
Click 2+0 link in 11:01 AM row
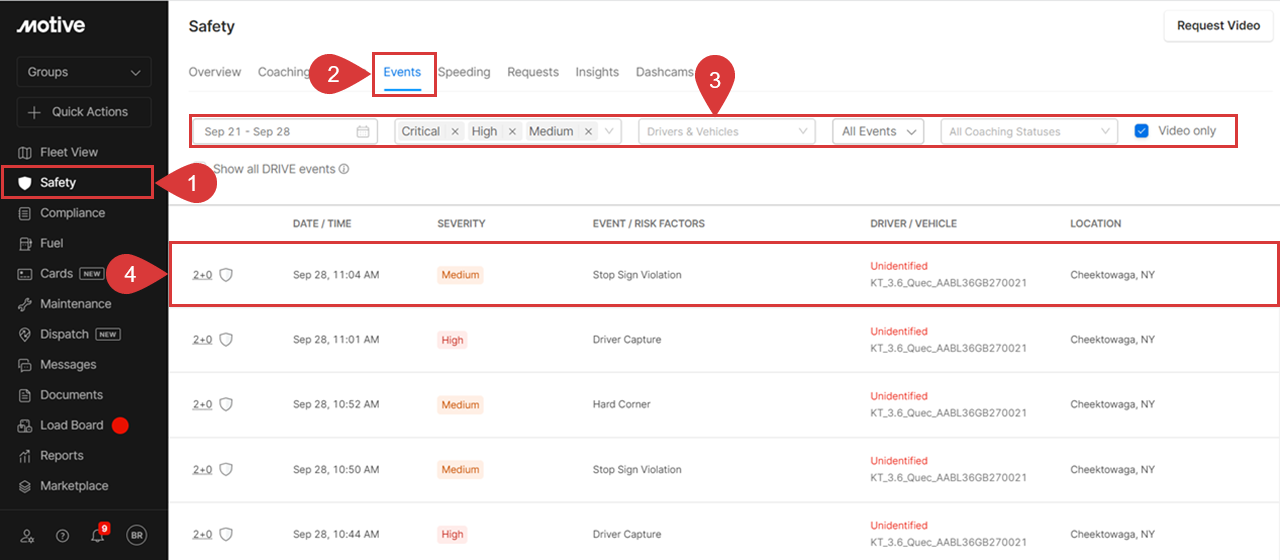(202, 339)
